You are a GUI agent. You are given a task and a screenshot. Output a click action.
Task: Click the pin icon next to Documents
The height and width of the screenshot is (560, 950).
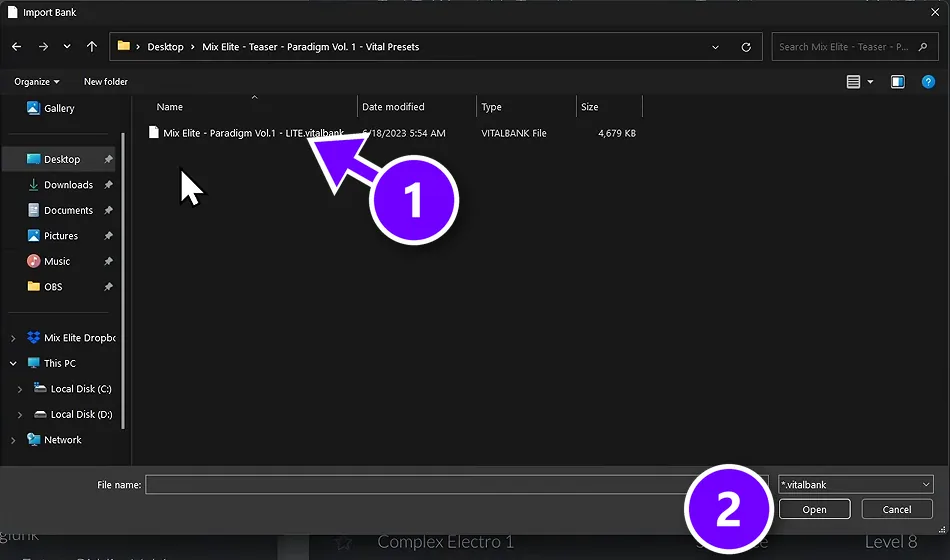108,210
